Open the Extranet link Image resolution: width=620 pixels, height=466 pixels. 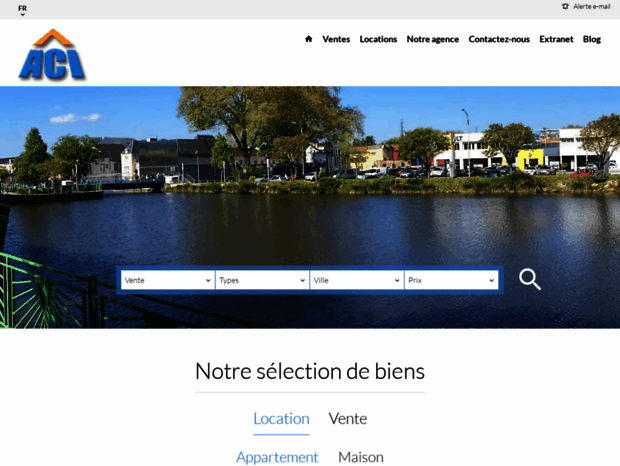(x=556, y=39)
